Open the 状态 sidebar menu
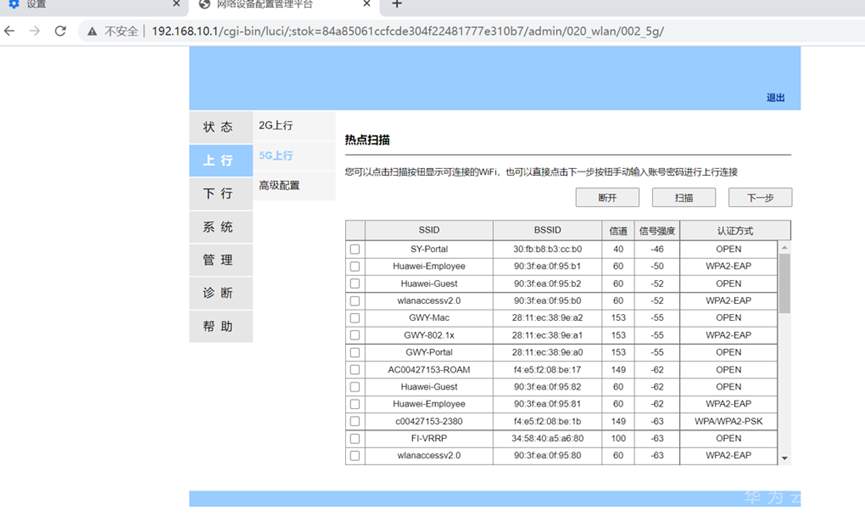Screen dimensions: 865x522 coord(221,127)
